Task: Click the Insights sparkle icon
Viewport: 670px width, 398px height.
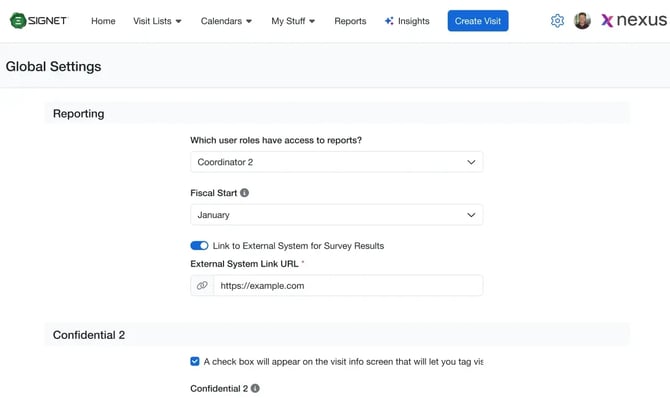Action: 389,21
